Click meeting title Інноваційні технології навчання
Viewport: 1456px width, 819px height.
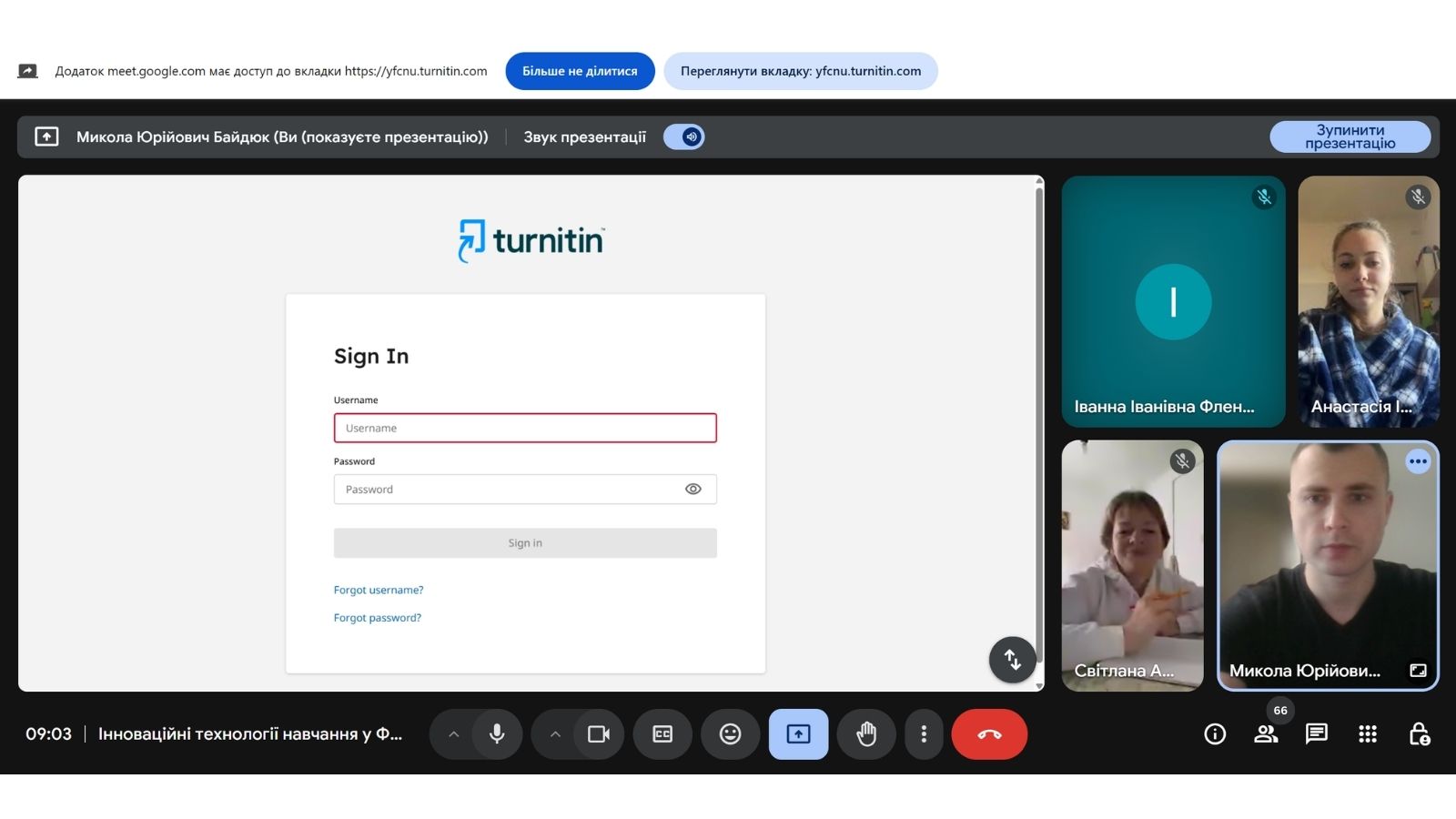click(250, 734)
